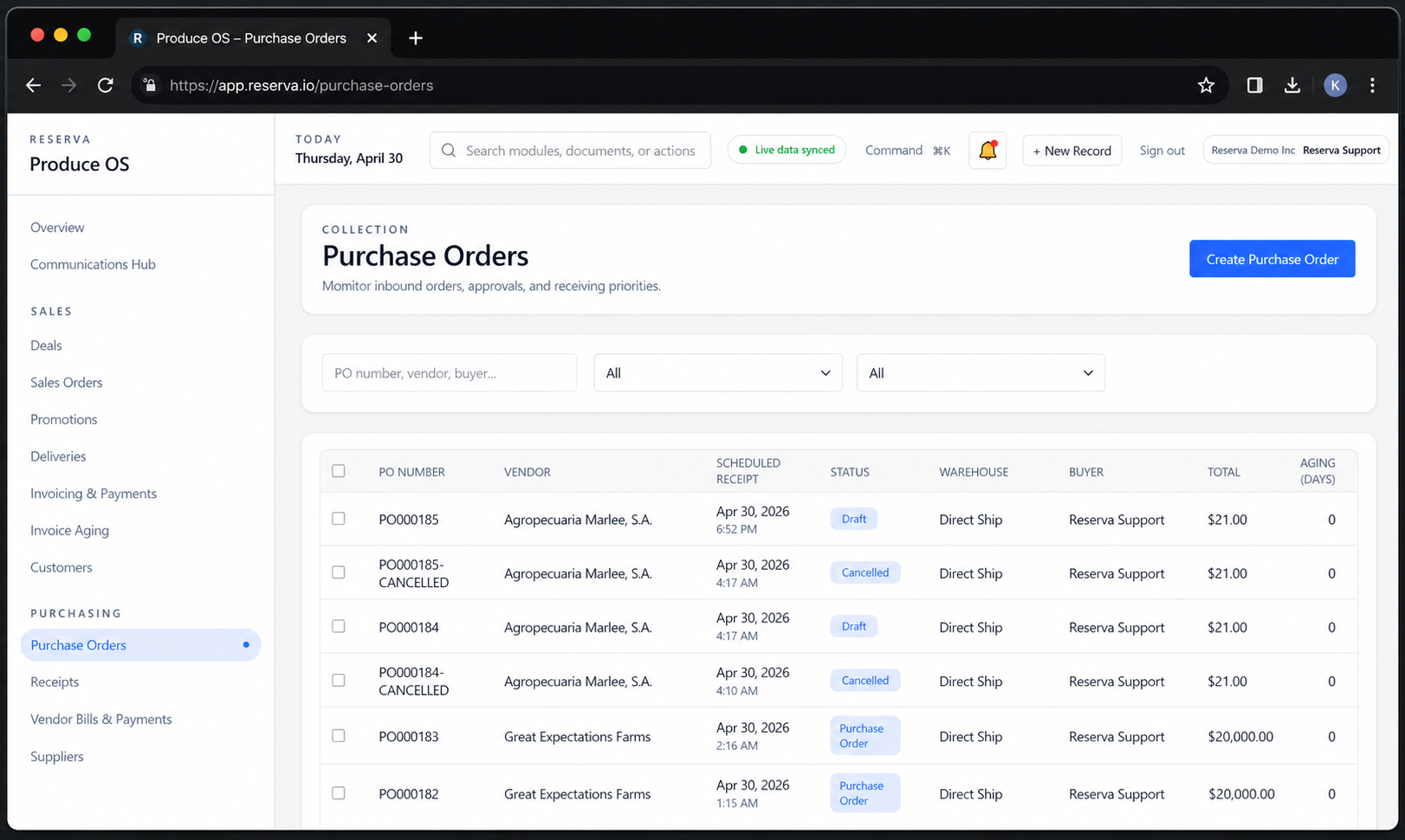Image resolution: width=1405 pixels, height=840 pixels.
Task: Toggle the select-all header checkbox
Action: coord(339,471)
